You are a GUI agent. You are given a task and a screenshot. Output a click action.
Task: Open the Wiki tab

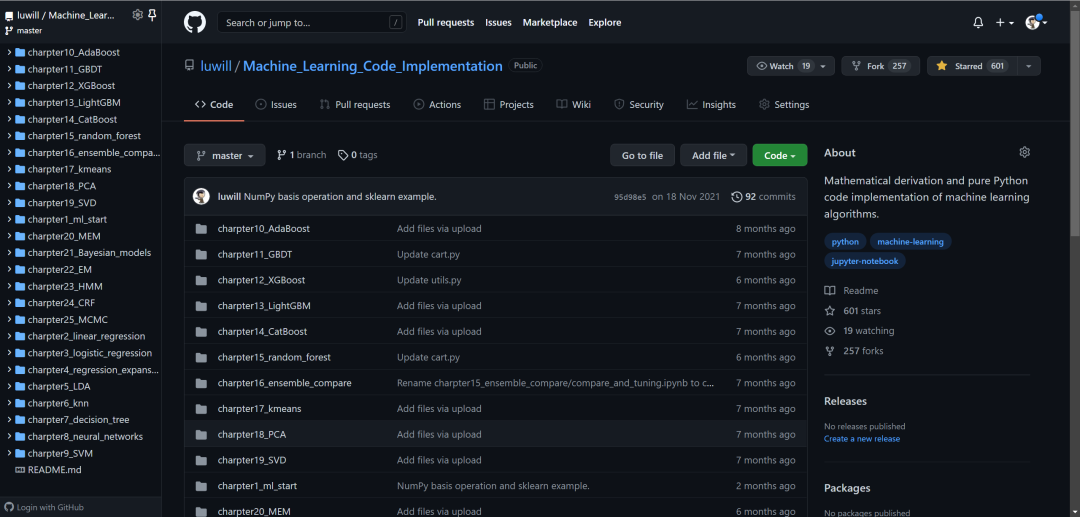[574, 105]
